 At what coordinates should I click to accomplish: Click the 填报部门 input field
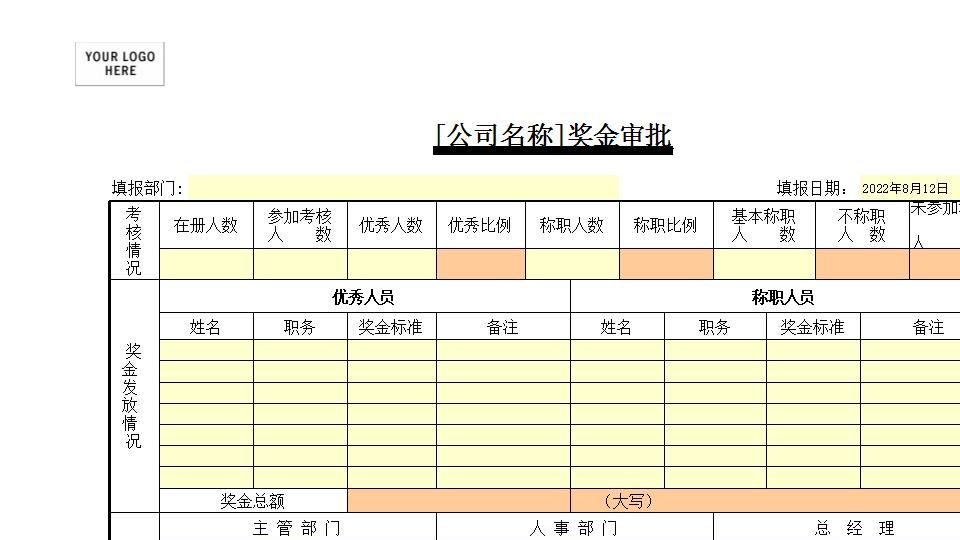click(403, 187)
